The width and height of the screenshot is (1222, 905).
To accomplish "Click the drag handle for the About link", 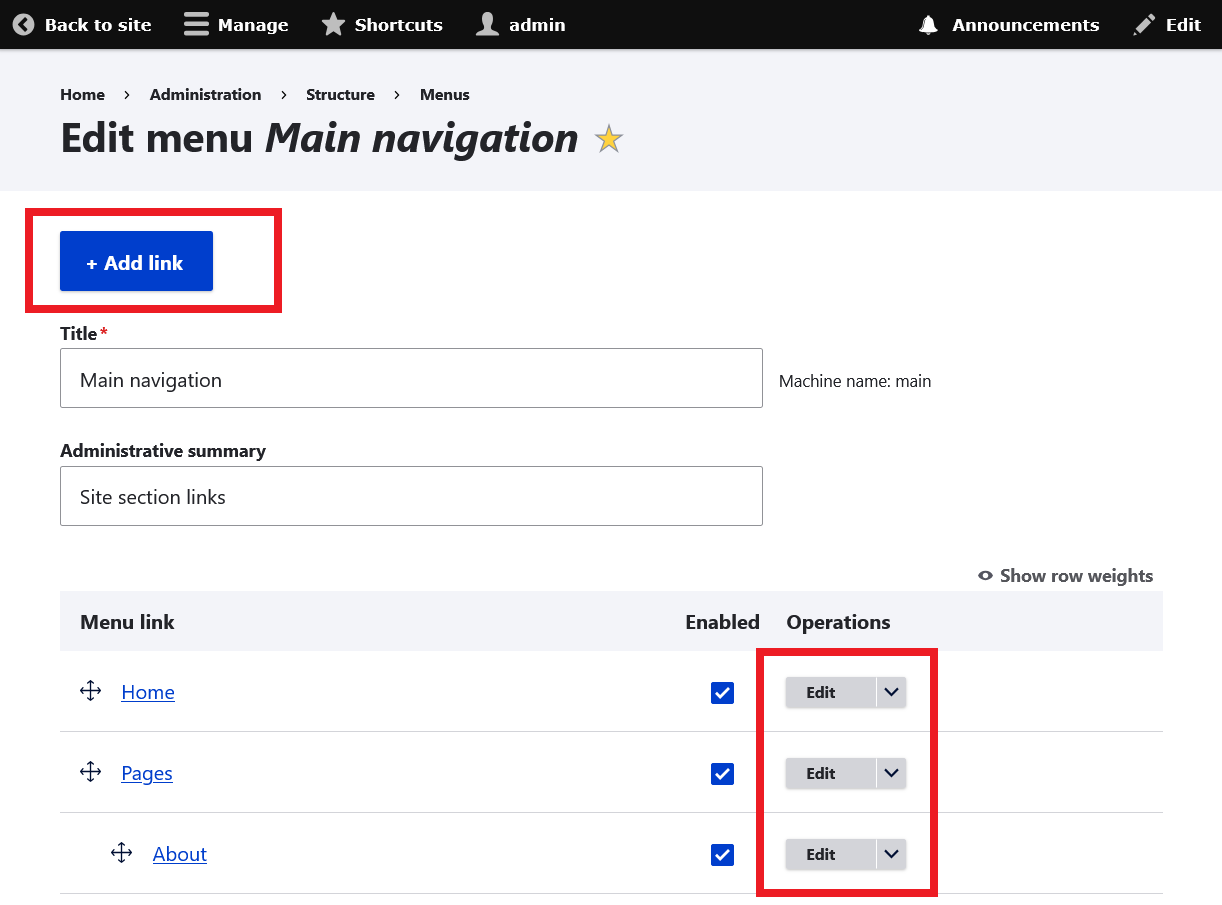I will point(121,852).
